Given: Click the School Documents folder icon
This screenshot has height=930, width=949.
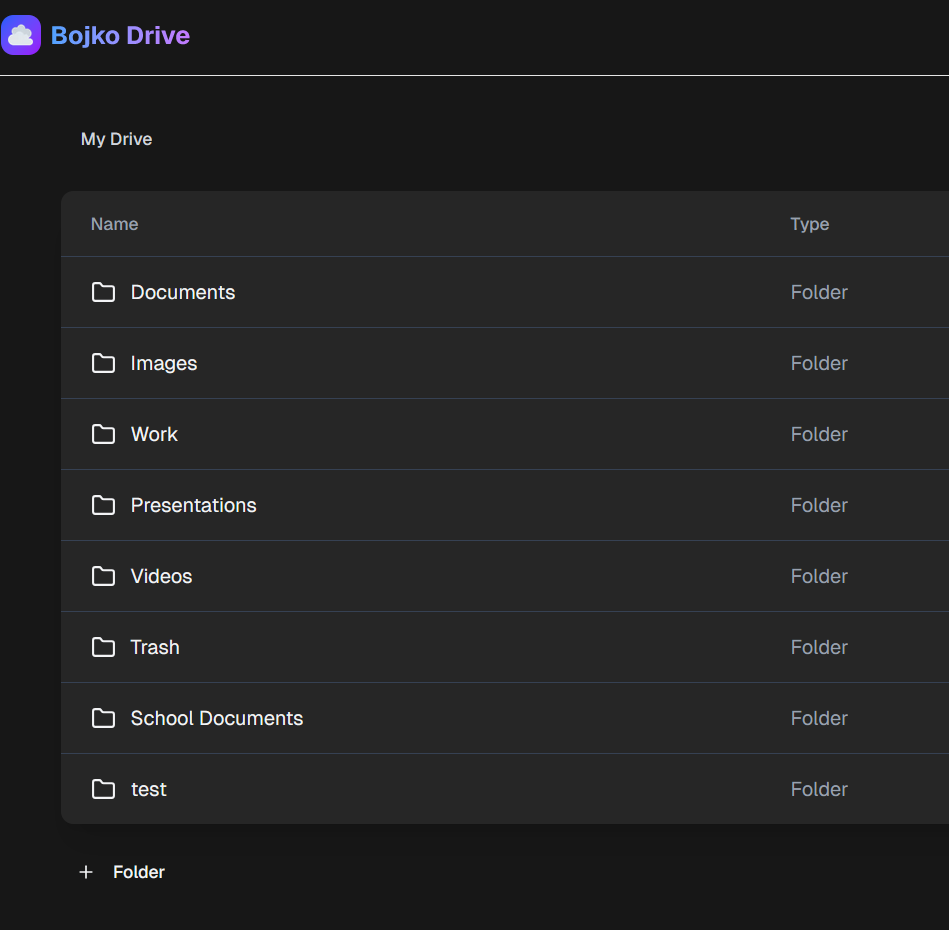Looking at the screenshot, I should click(103, 718).
